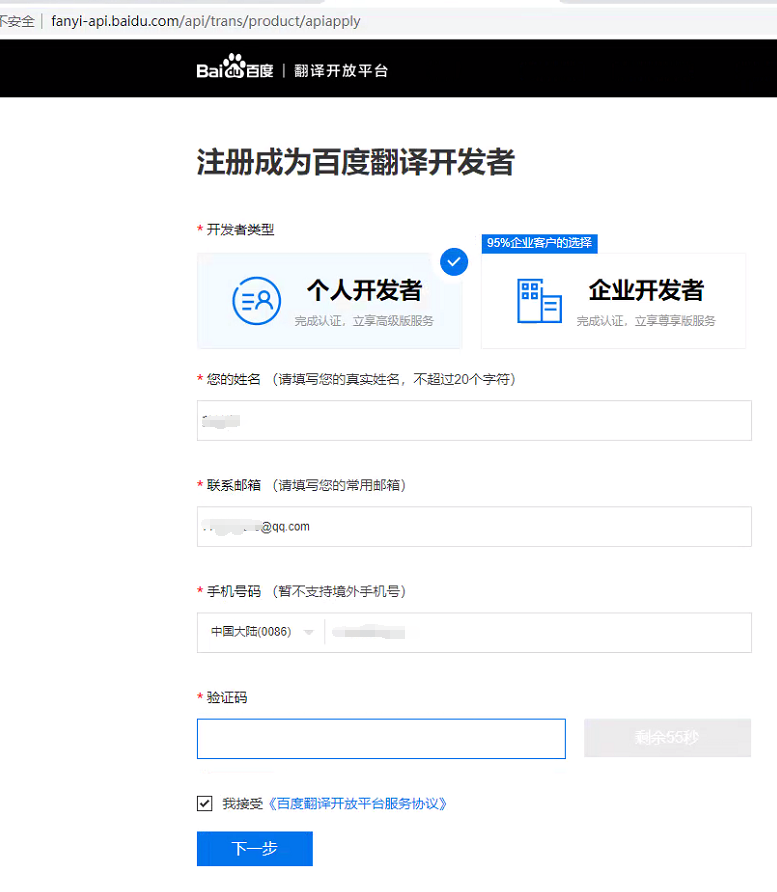Image resolution: width=777 pixels, height=892 pixels.
Task: Click the browser URL address bar
Action: coord(205,21)
